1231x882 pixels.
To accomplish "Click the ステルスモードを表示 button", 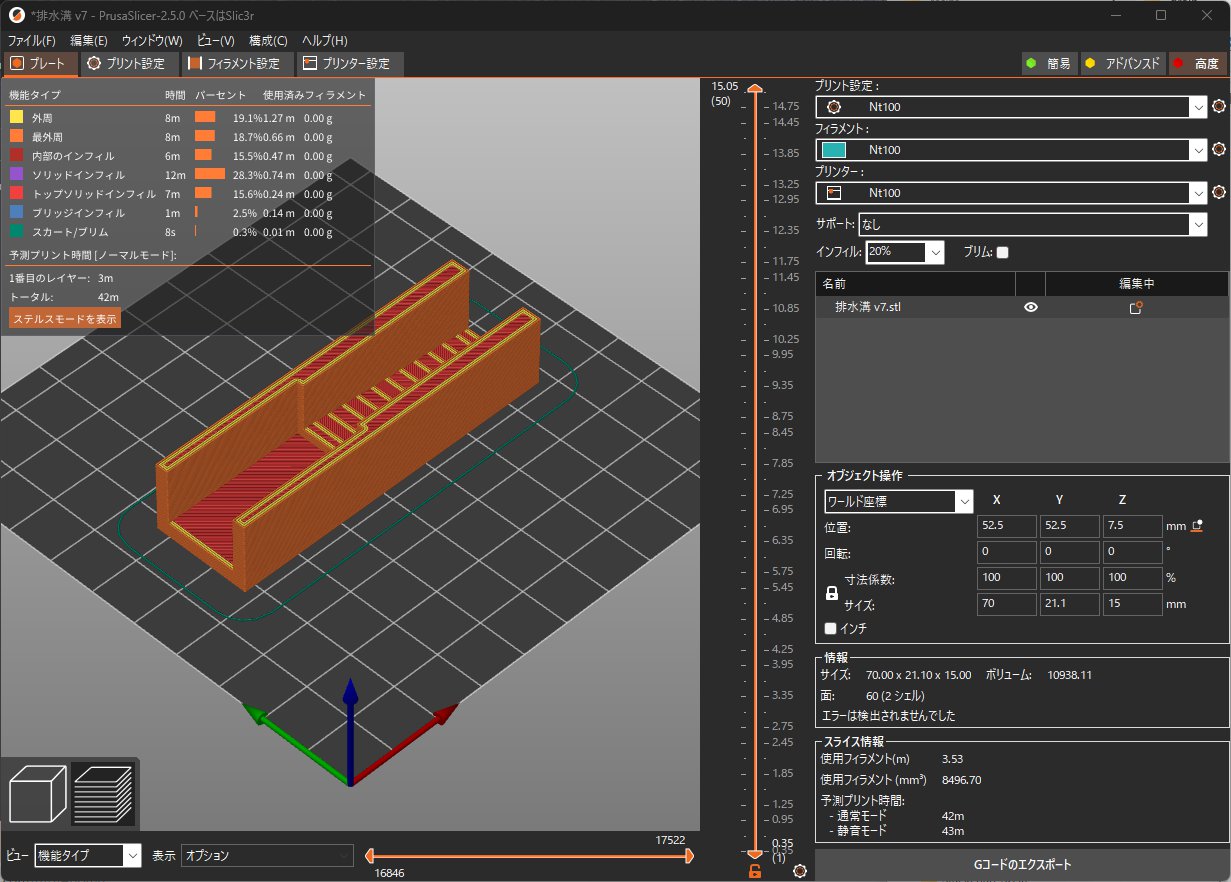I will [65, 319].
